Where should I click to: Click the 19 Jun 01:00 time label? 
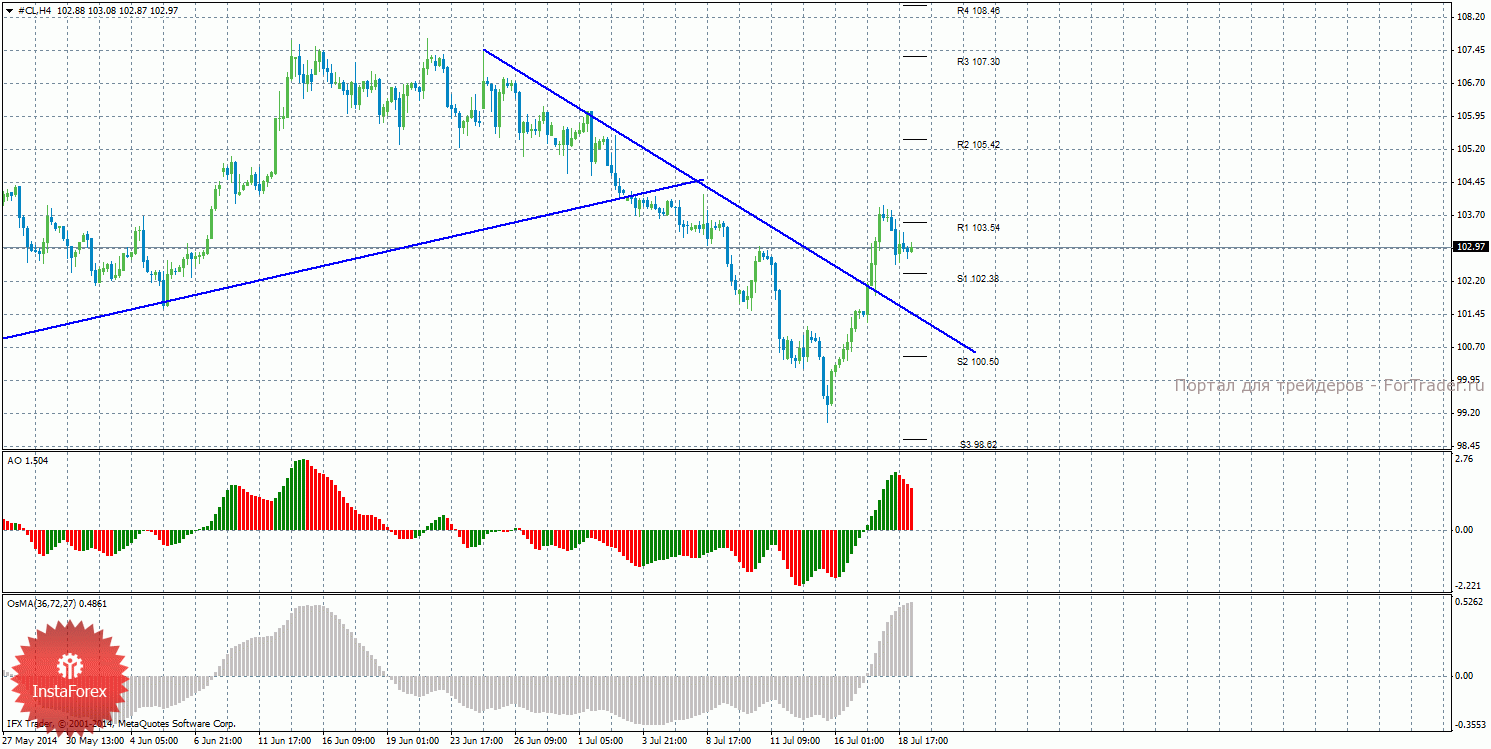point(412,742)
